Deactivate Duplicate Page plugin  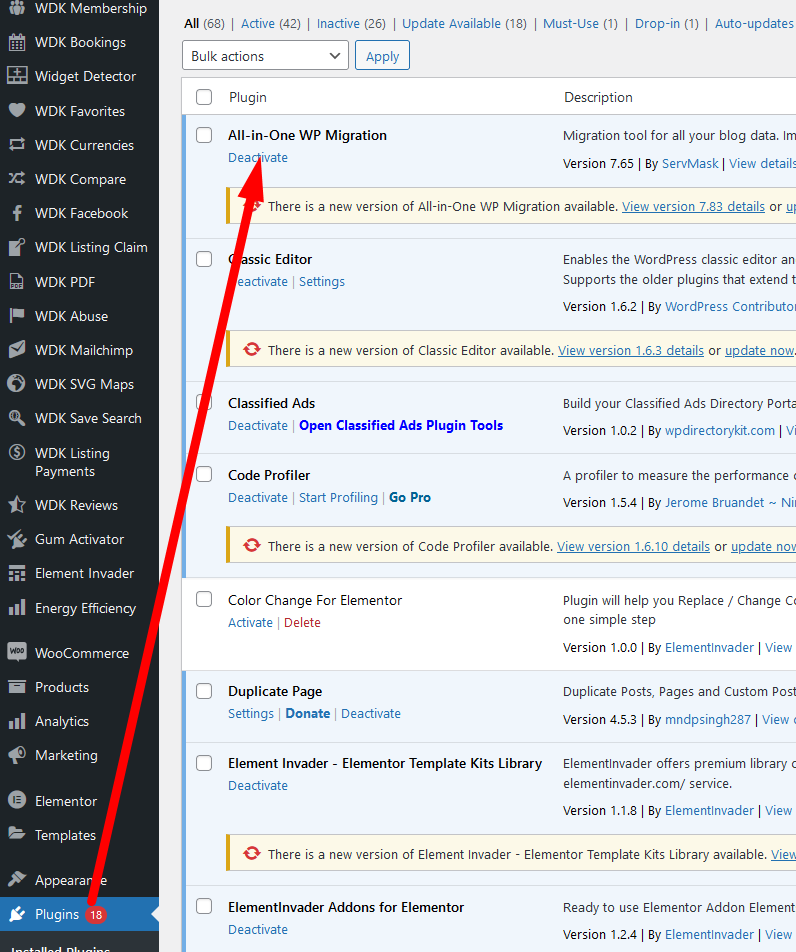coord(370,714)
